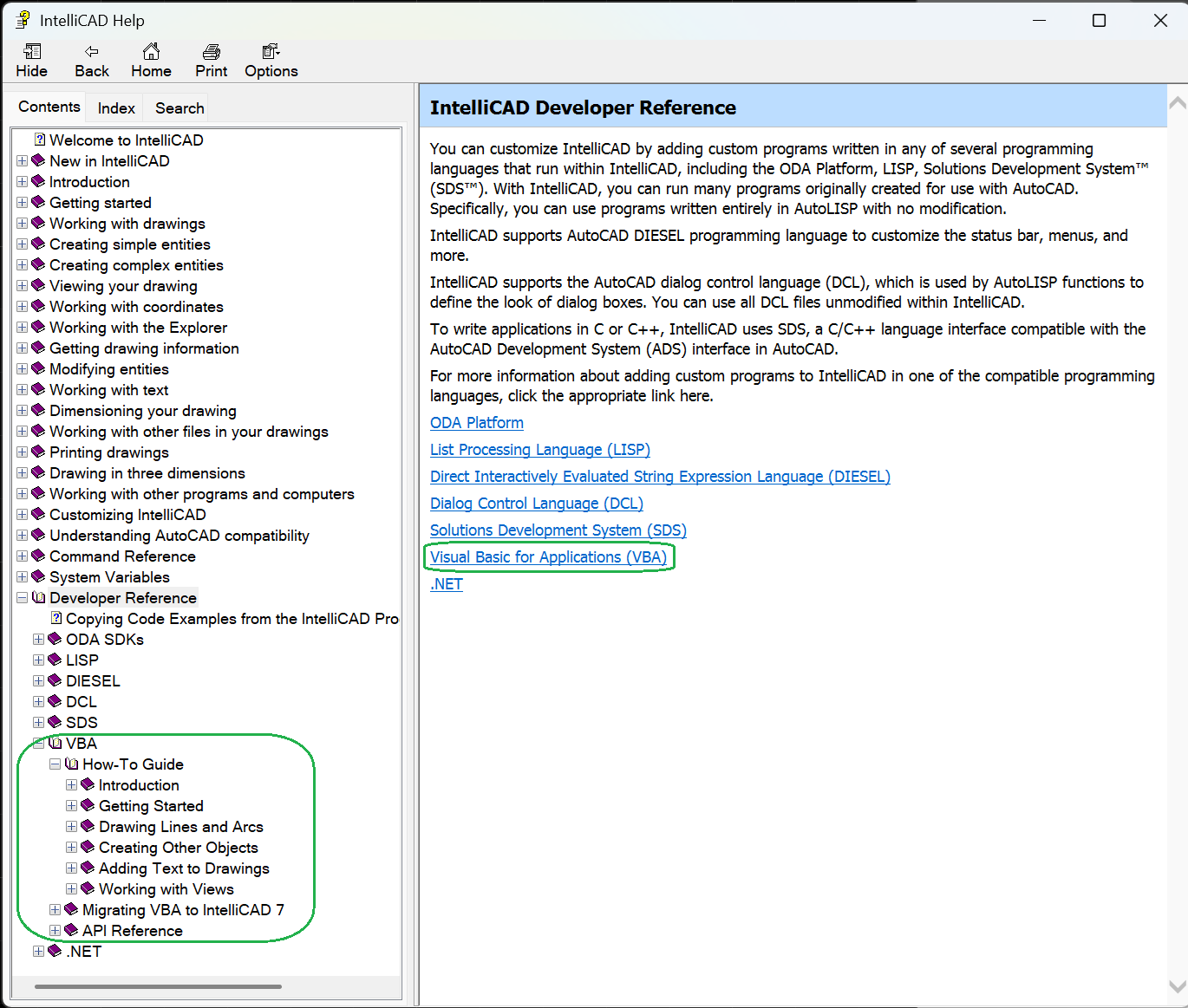Image resolution: width=1188 pixels, height=1008 pixels.
Task: Collapse the Developer Reference node
Action: [x=23, y=598]
